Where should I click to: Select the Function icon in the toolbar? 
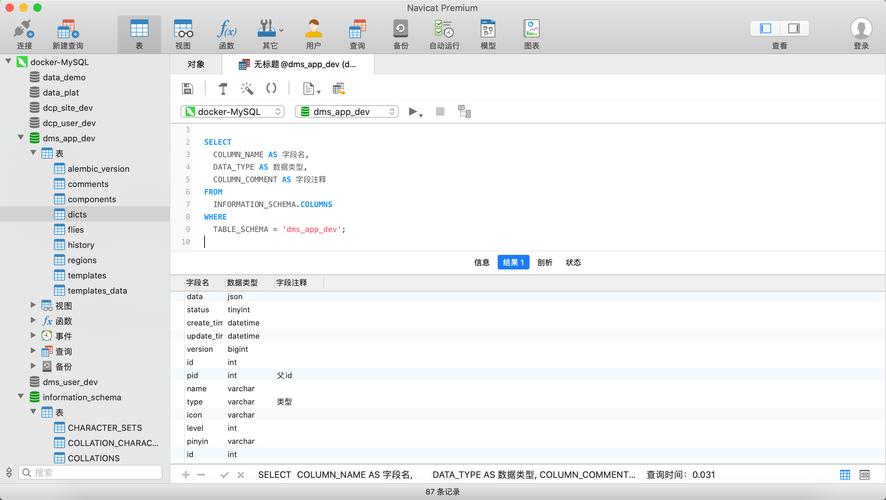(226, 30)
